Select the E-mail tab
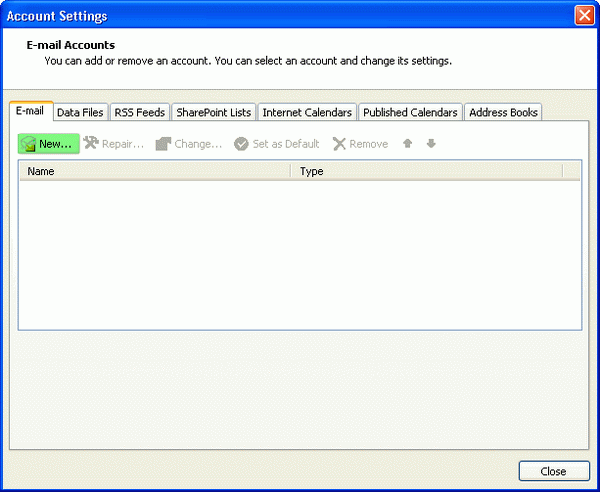This screenshot has width=600, height=492. tap(30, 112)
